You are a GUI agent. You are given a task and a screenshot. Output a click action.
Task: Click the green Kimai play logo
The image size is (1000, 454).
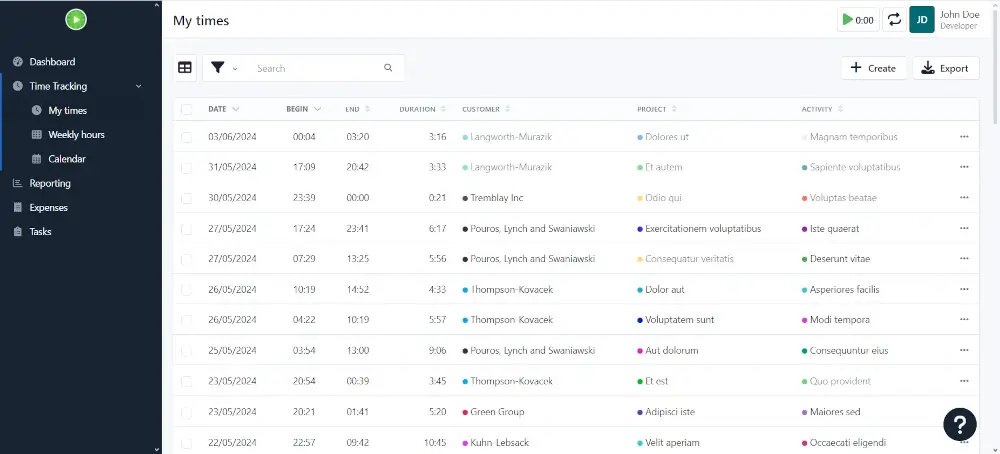click(76, 19)
